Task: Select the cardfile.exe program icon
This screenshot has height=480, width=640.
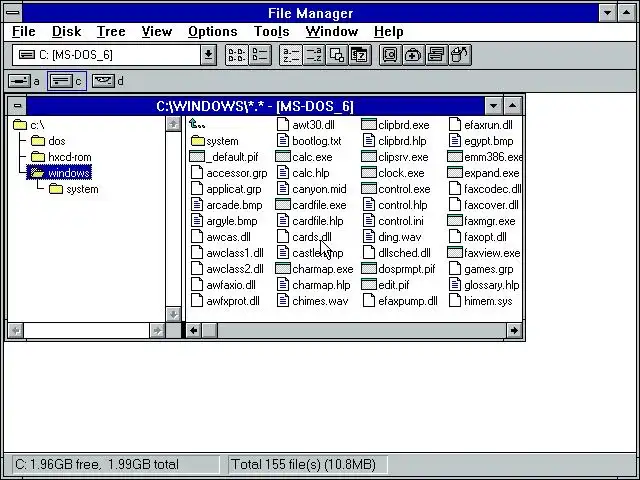Action: [282, 204]
